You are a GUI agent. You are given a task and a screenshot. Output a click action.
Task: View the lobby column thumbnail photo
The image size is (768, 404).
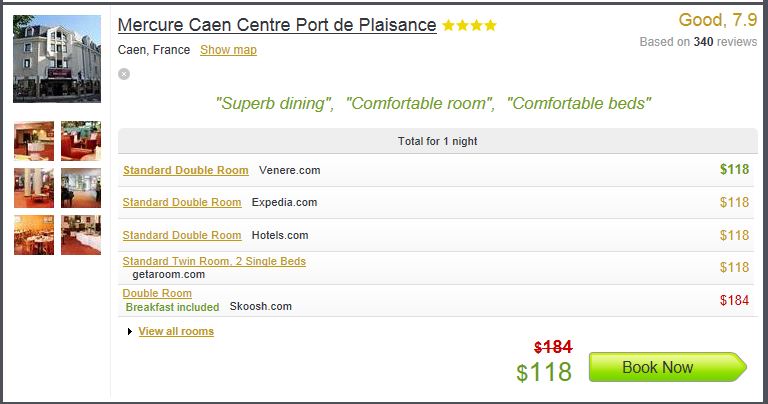click(34, 188)
